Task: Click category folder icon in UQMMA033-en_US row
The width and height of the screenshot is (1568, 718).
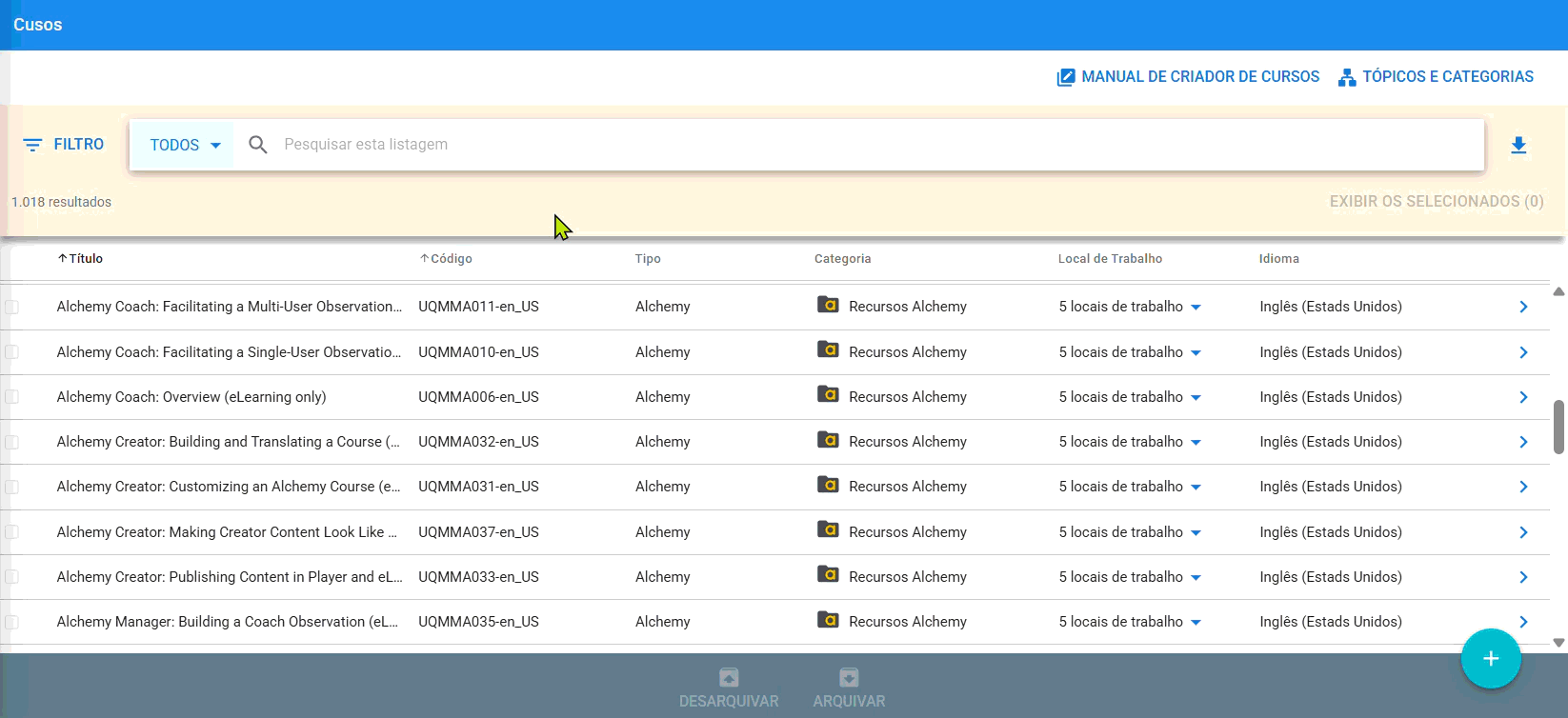Action: click(828, 575)
